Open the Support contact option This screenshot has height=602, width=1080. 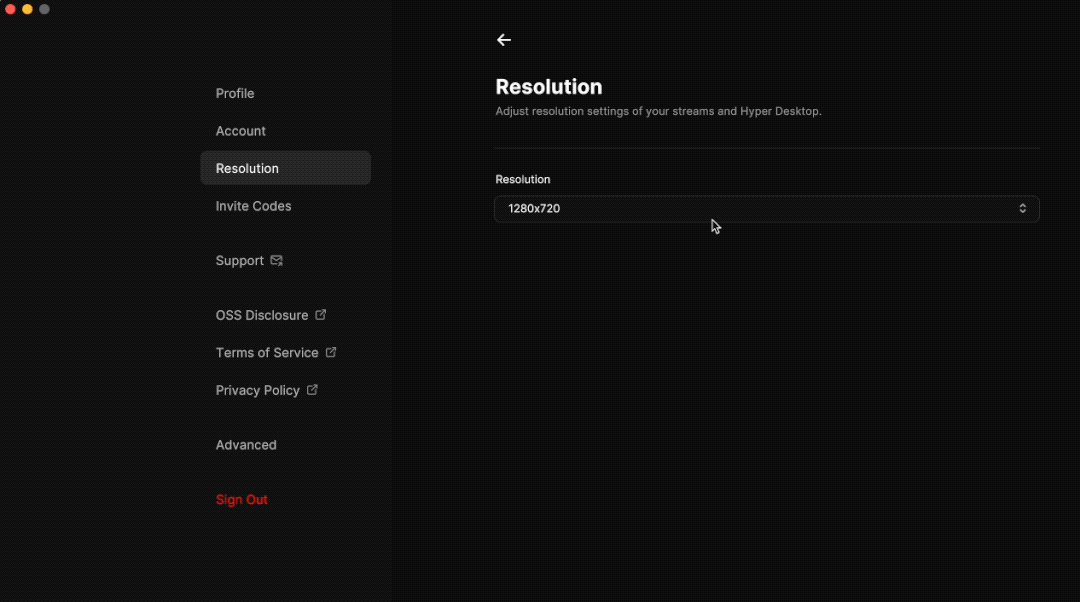pyautogui.click(x=240, y=260)
